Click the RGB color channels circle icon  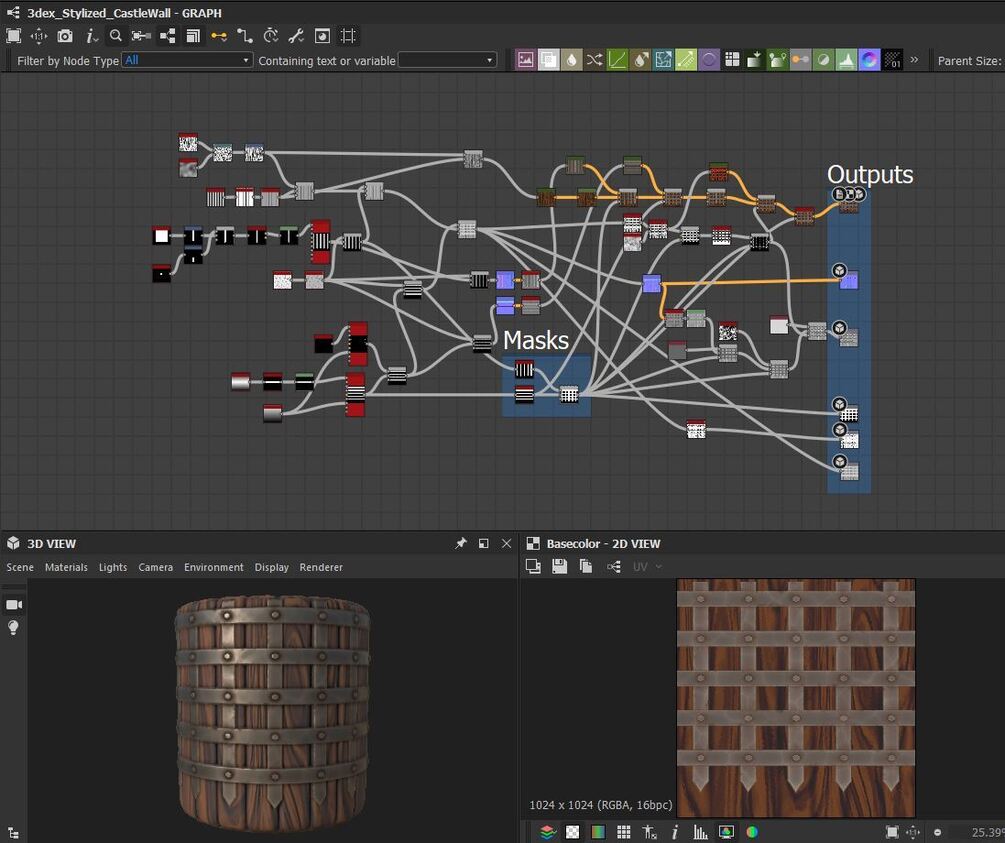pyautogui.click(x=752, y=832)
